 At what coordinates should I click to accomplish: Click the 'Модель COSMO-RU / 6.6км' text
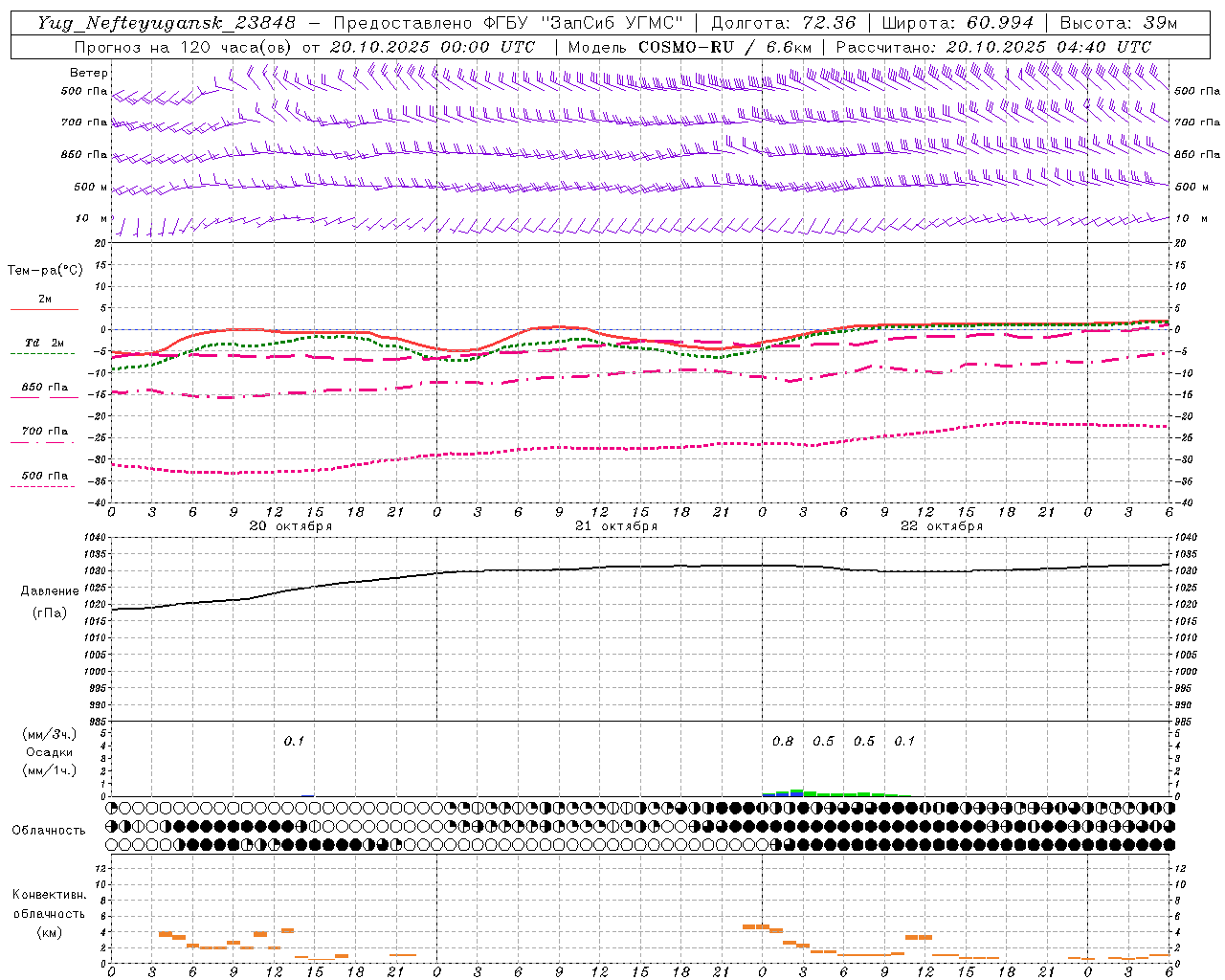click(690, 47)
